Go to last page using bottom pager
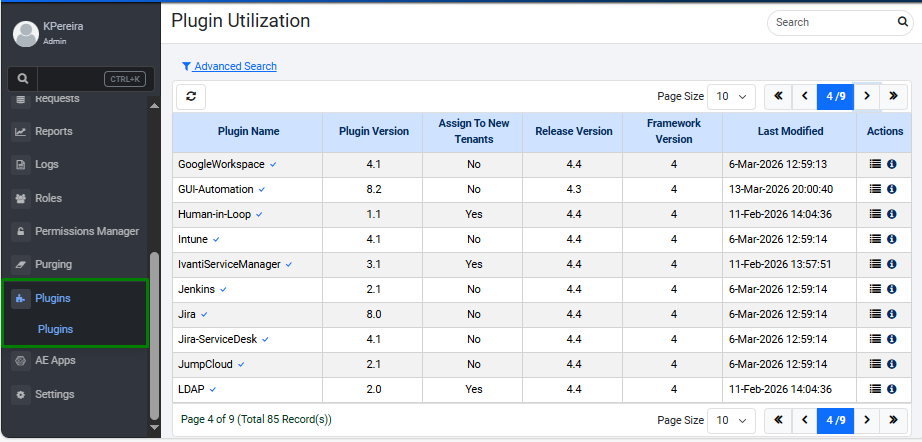 tap(894, 420)
